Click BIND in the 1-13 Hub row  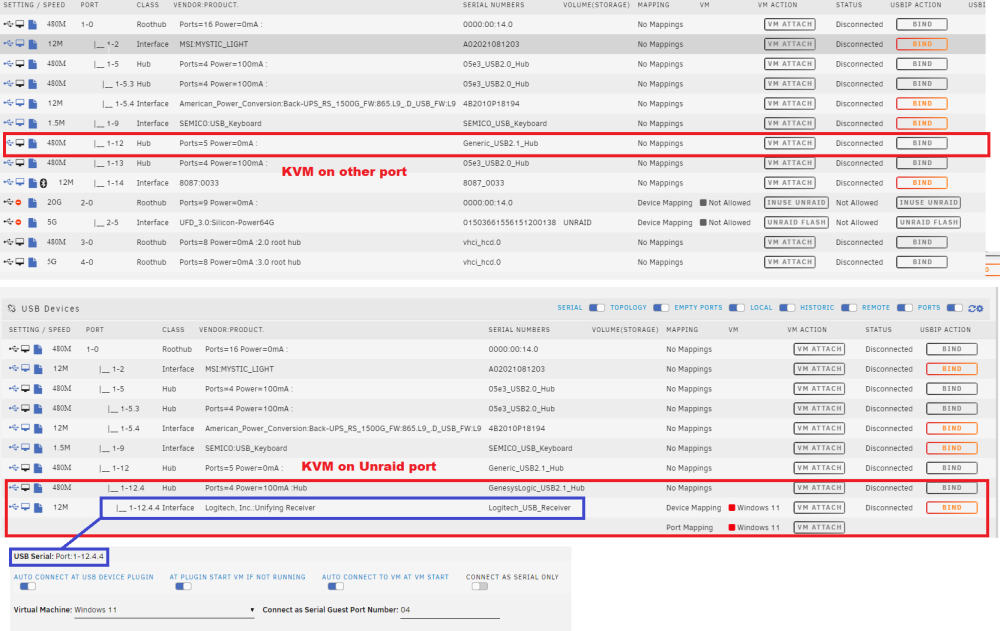pyautogui.click(x=922, y=163)
